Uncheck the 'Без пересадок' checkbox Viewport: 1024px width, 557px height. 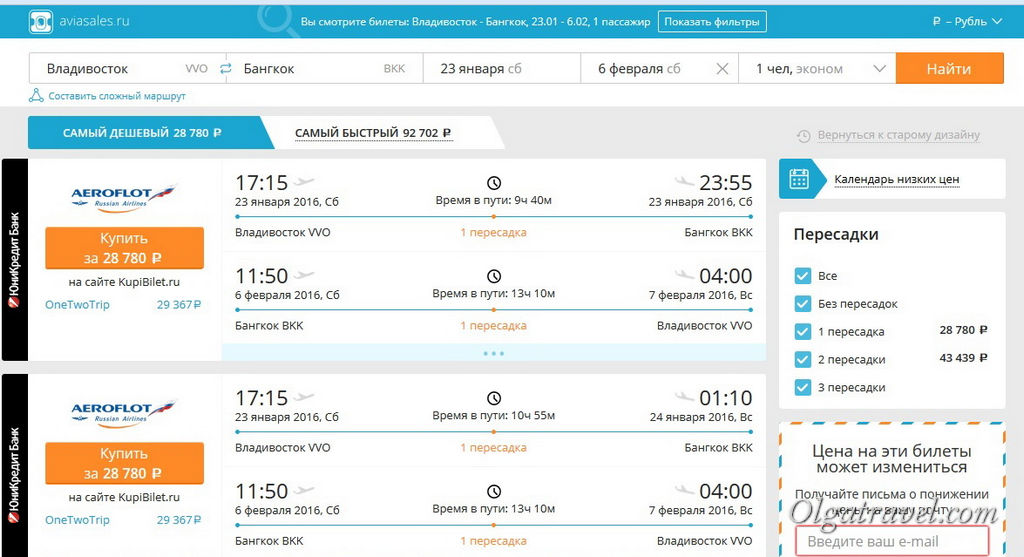802,304
